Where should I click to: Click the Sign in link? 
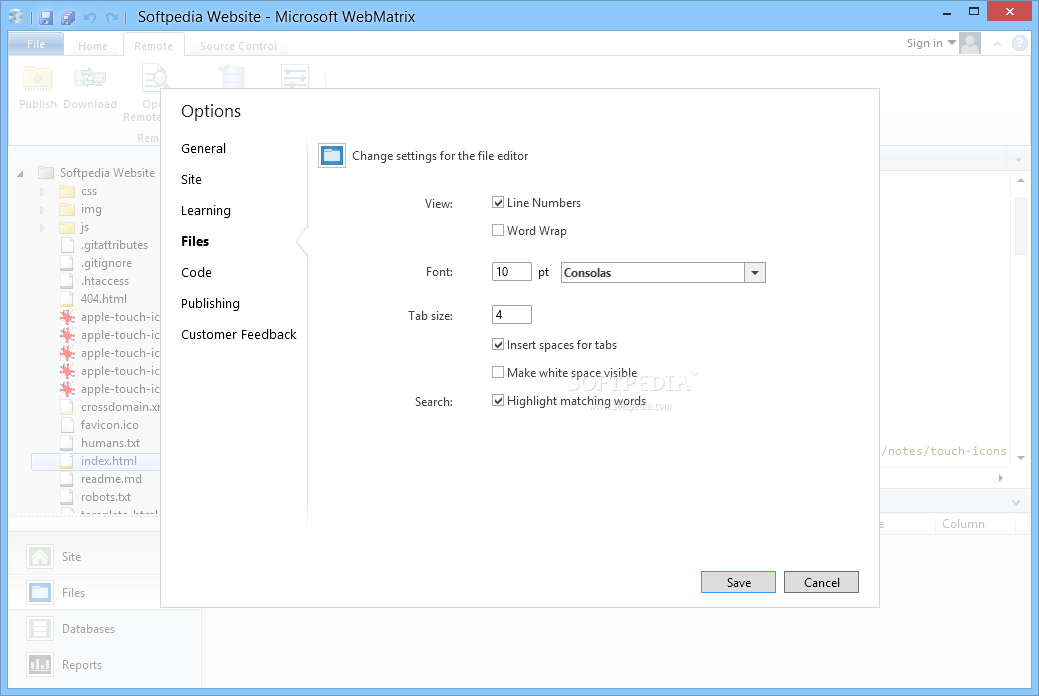click(x=924, y=43)
